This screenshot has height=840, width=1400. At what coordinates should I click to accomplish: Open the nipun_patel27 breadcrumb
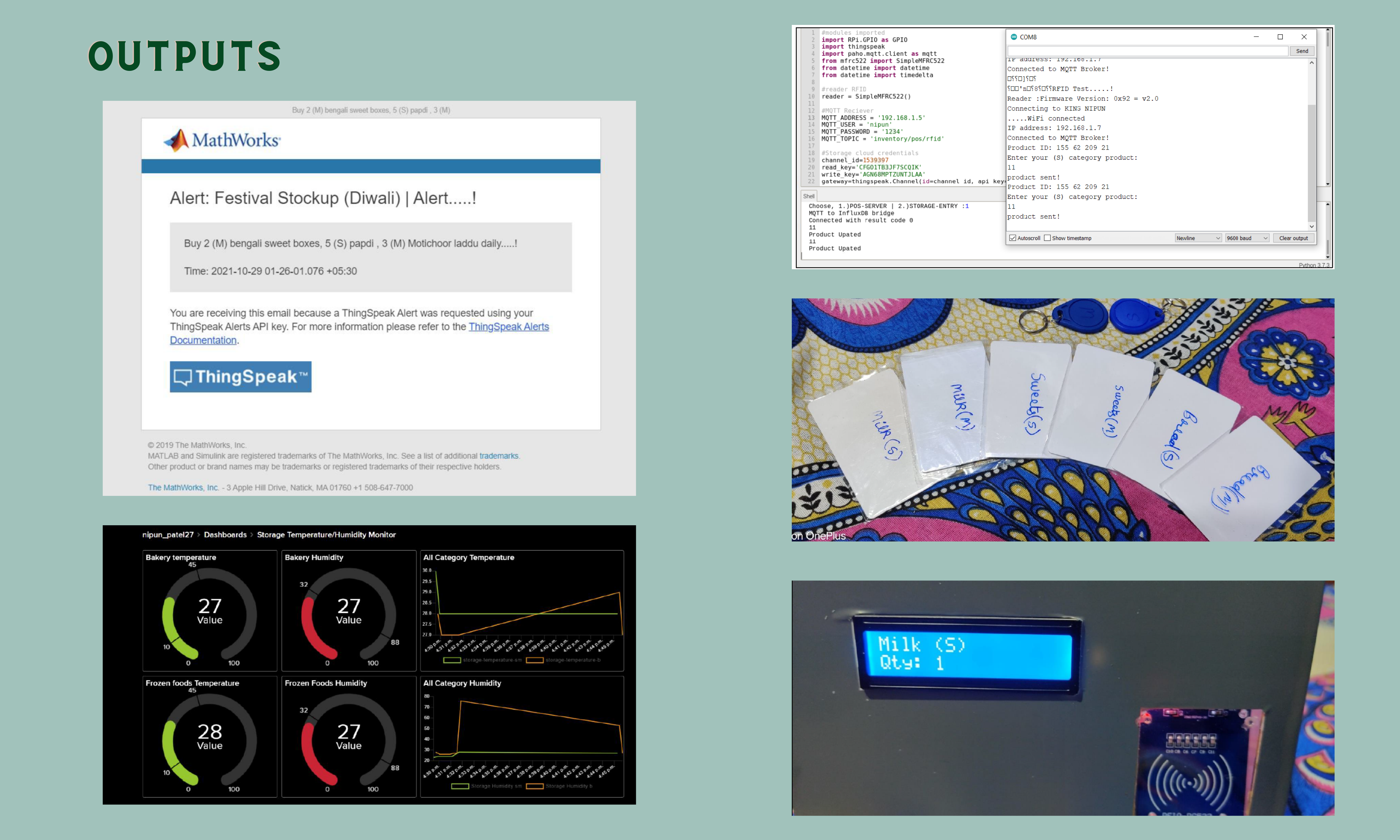(x=167, y=534)
